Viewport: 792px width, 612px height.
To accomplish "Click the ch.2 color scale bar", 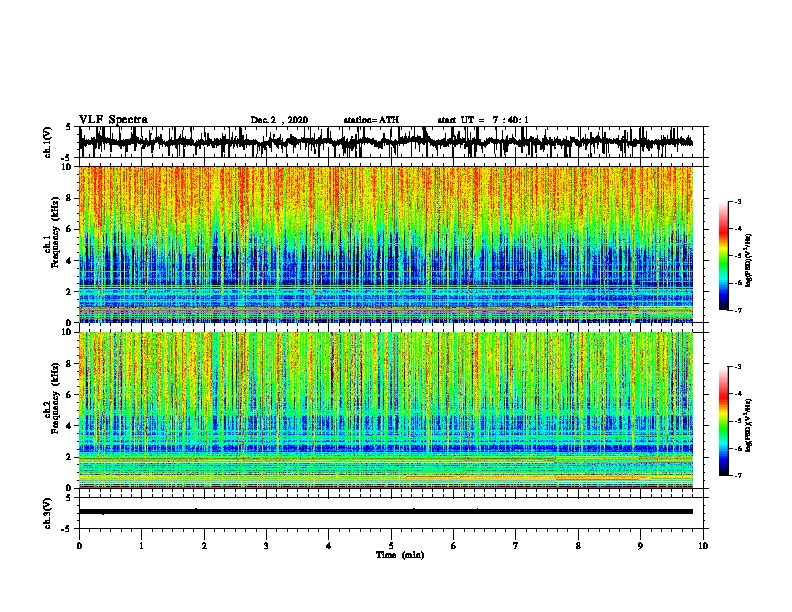I will (724, 421).
